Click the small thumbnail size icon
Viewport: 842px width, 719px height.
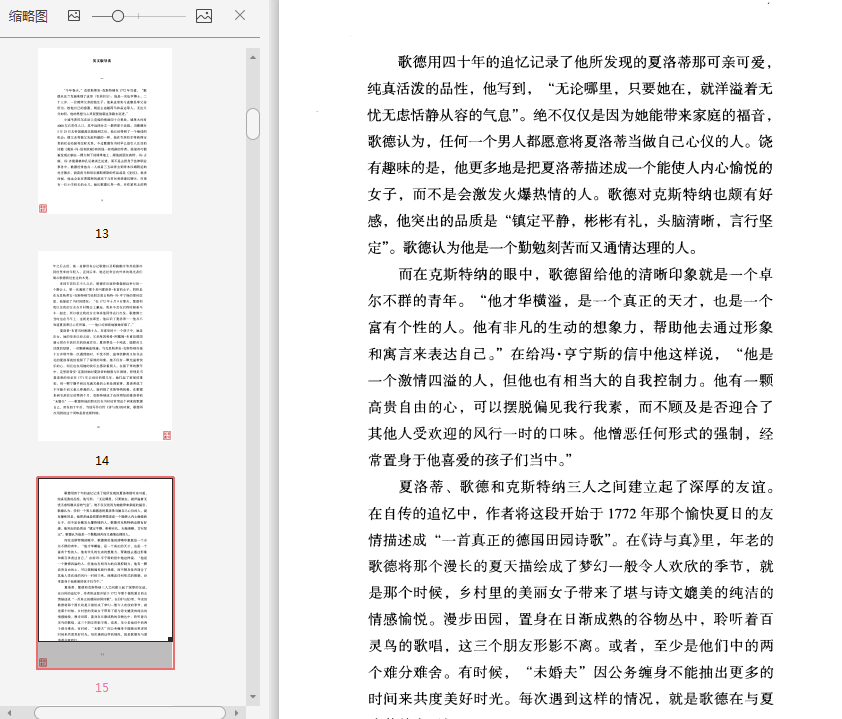click(x=74, y=16)
